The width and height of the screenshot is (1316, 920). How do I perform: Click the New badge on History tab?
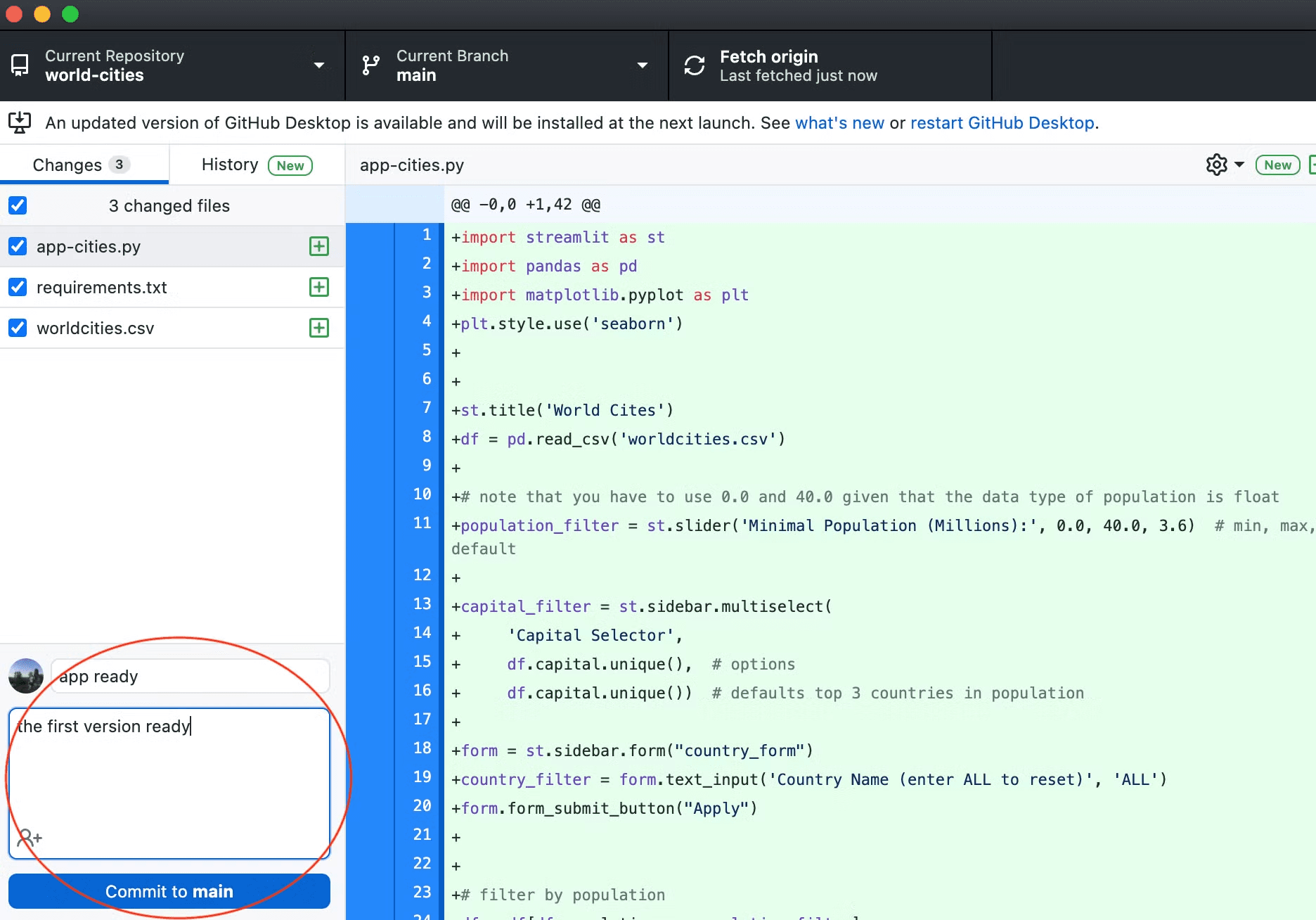pyautogui.click(x=290, y=165)
